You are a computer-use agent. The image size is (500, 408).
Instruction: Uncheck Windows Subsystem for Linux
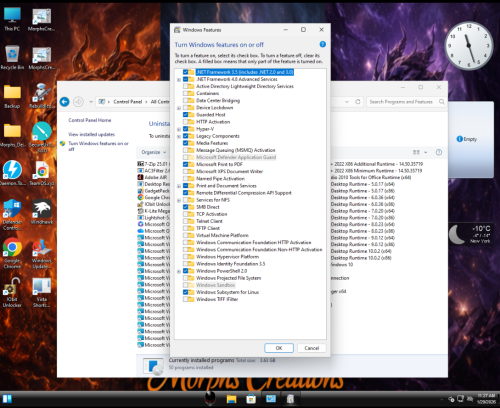tap(185, 292)
